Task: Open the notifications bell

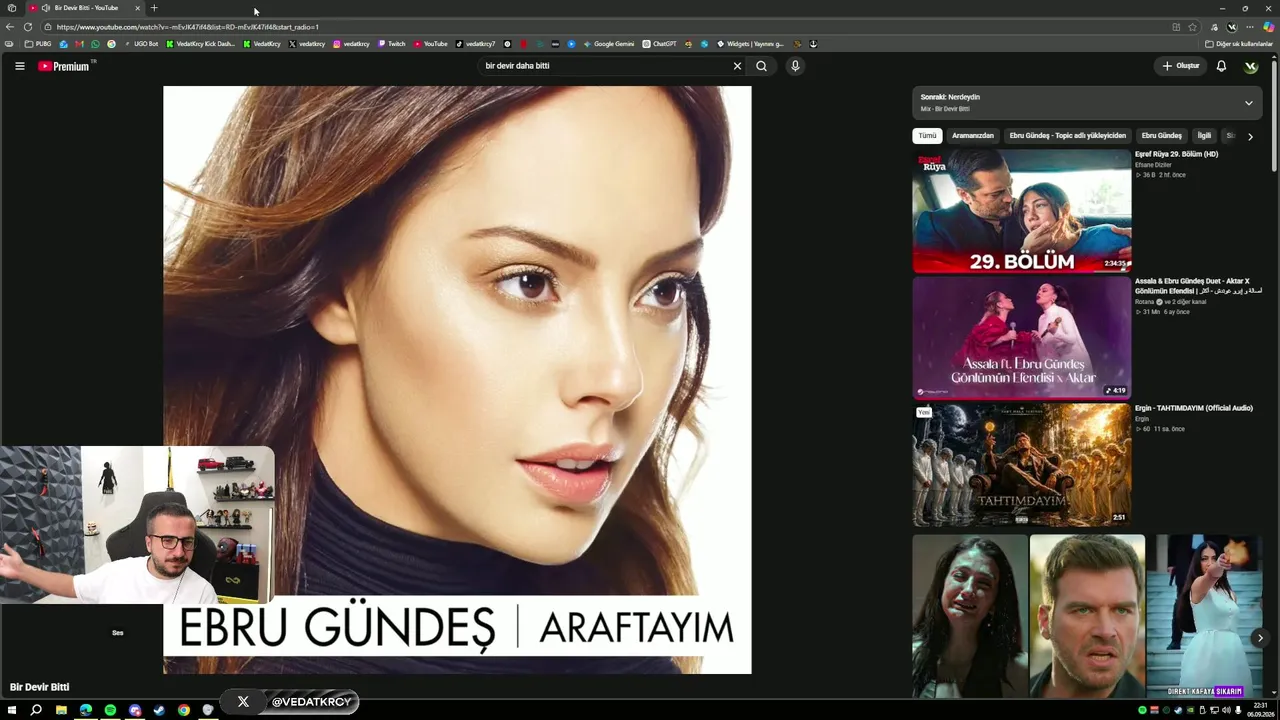Action: (x=1221, y=66)
